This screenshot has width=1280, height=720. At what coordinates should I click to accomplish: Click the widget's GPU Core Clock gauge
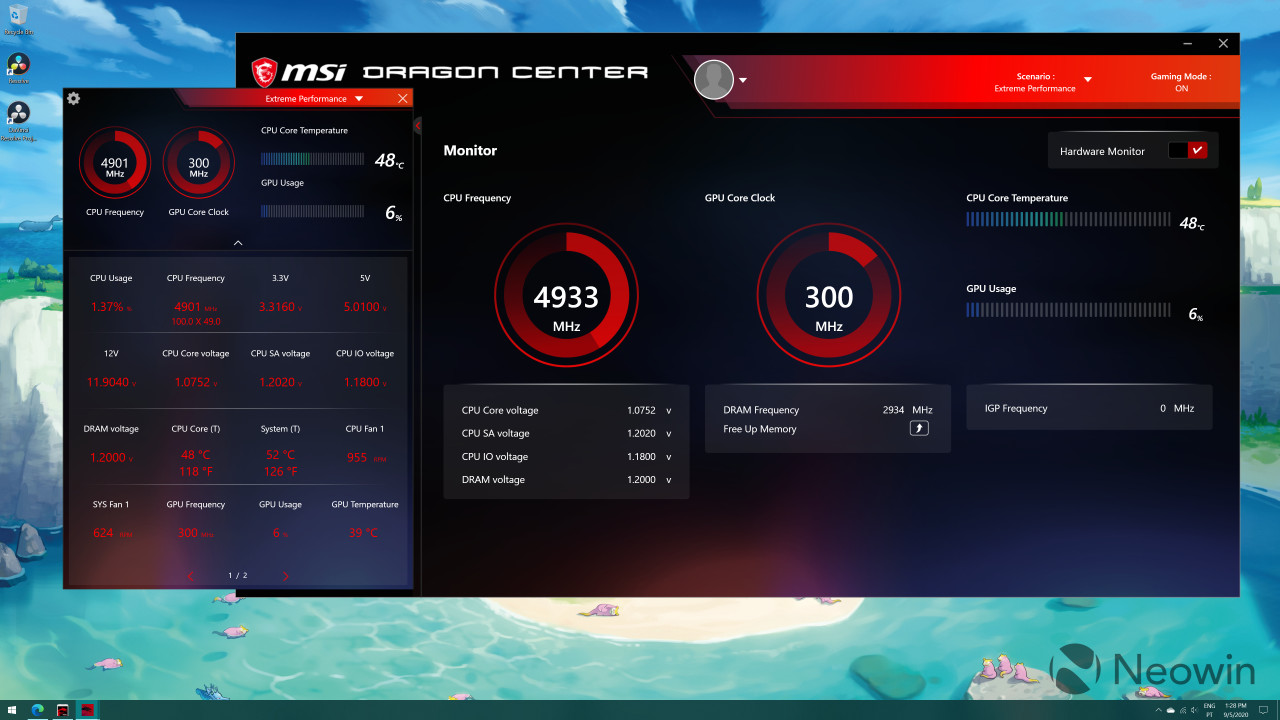pyautogui.click(x=199, y=163)
